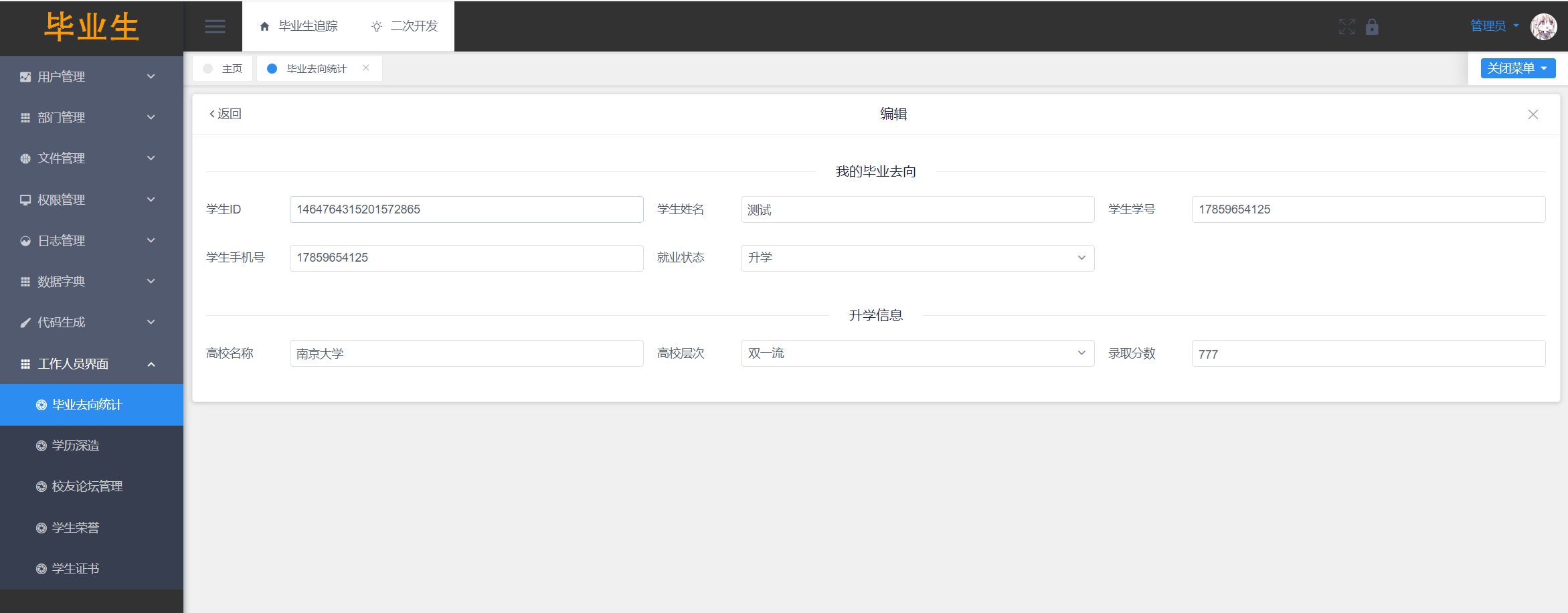Image resolution: width=1568 pixels, height=613 pixels.
Task: Click the 代码生成 brush icon
Action: 25,323
